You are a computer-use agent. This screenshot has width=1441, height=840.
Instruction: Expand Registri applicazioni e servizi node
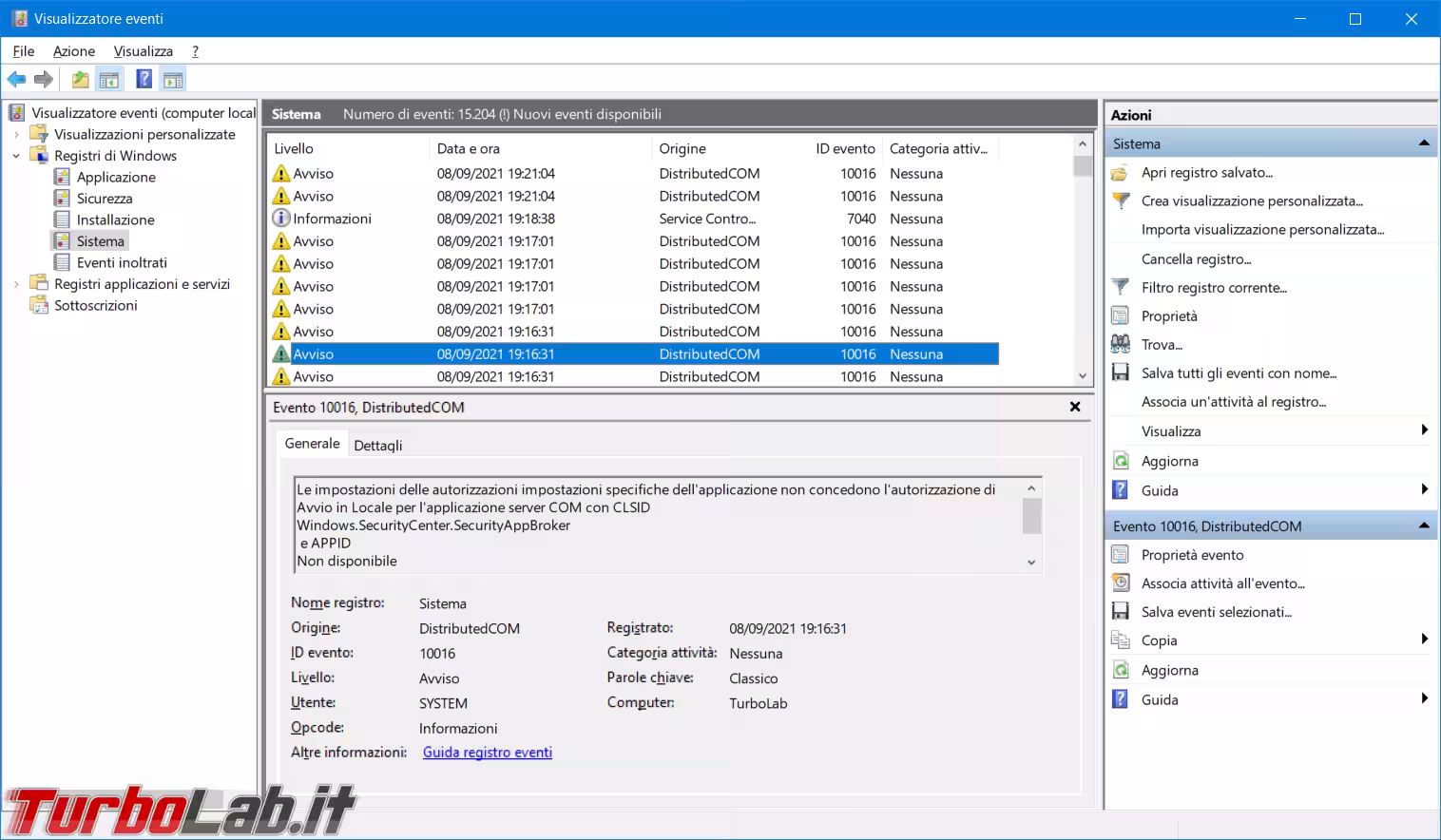16,284
